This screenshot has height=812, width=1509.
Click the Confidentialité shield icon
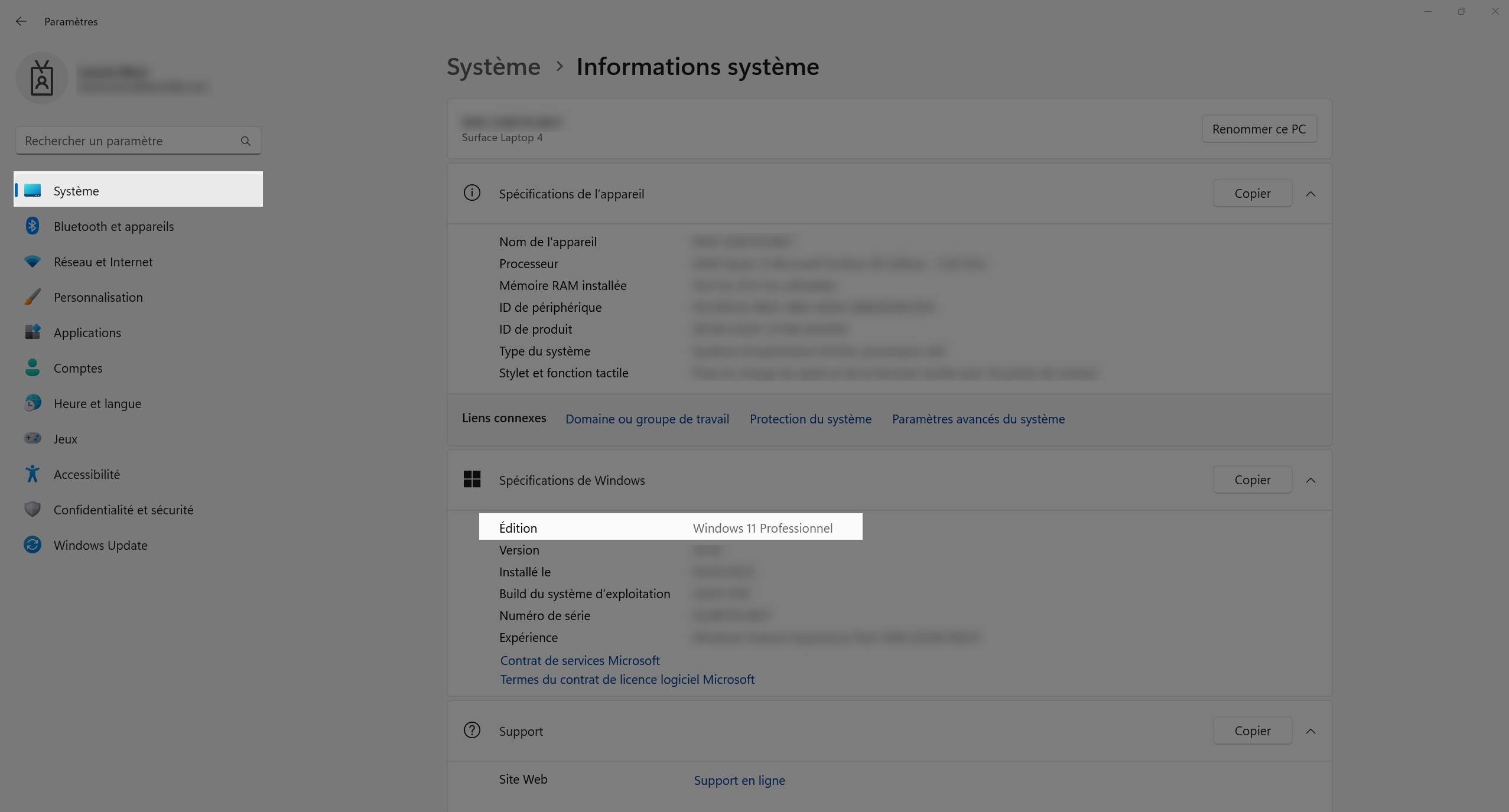pyautogui.click(x=32, y=509)
